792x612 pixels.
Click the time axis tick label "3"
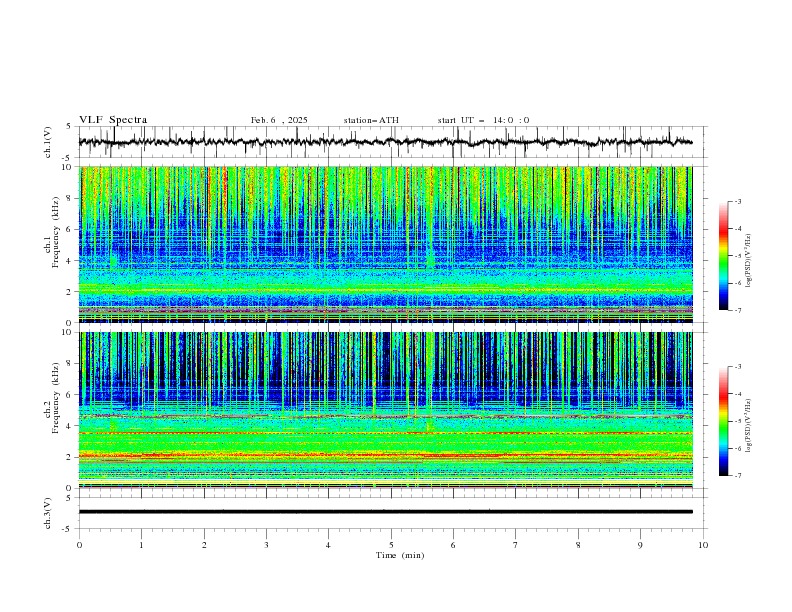[266, 545]
